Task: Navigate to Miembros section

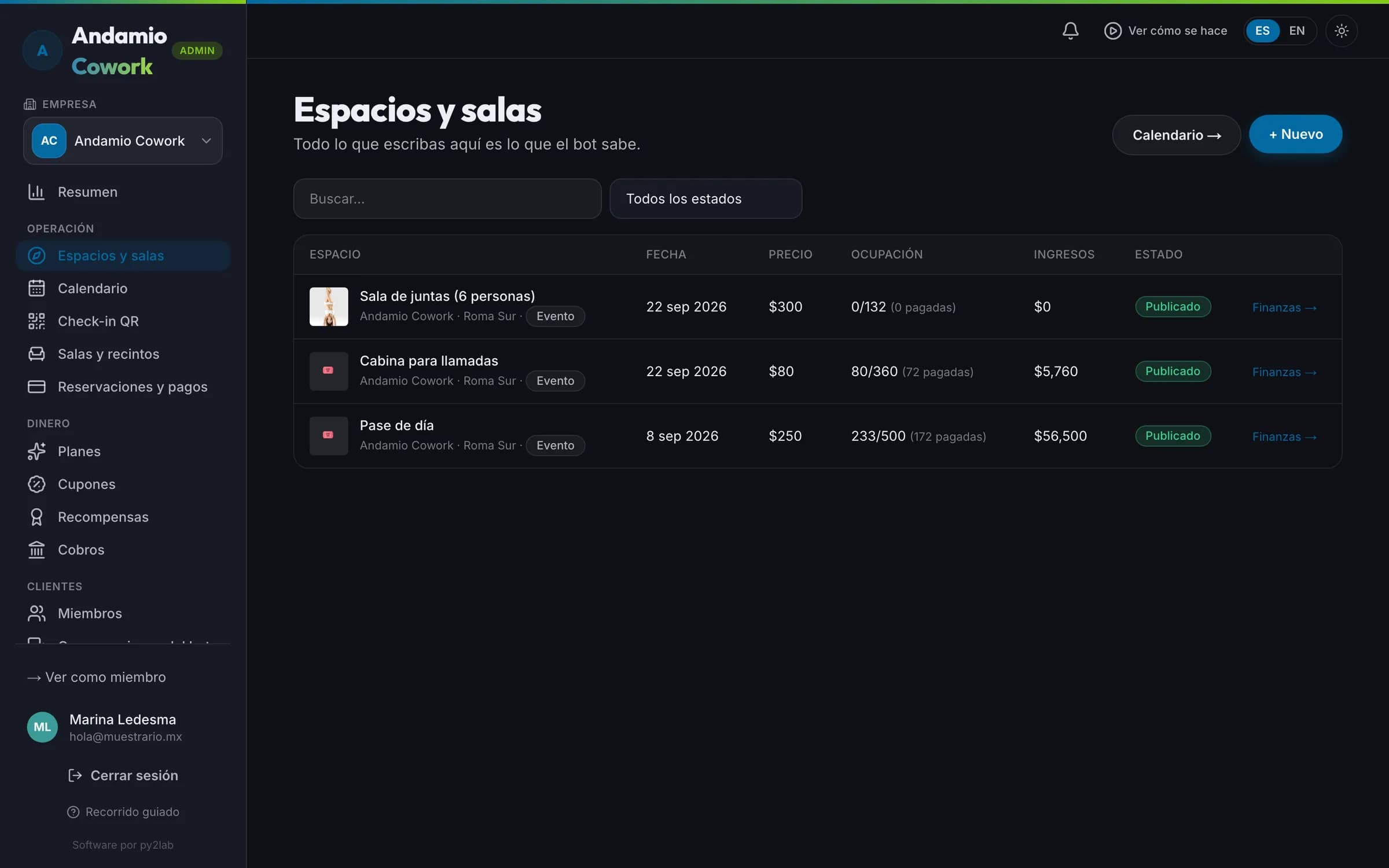Action: click(123, 613)
